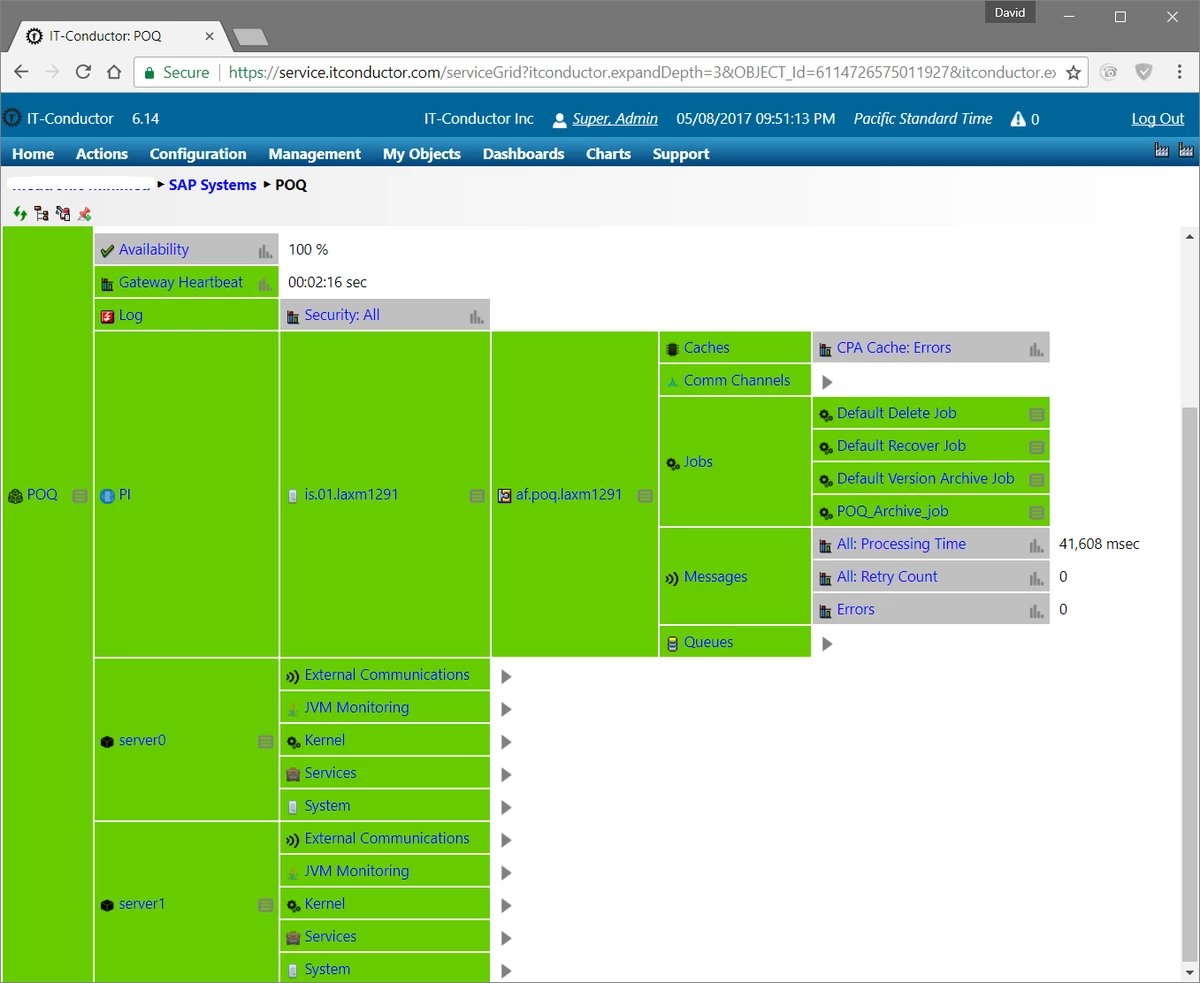Open the chart icon next to Availability
1200x983 pixels.
(x=266, y=249)
